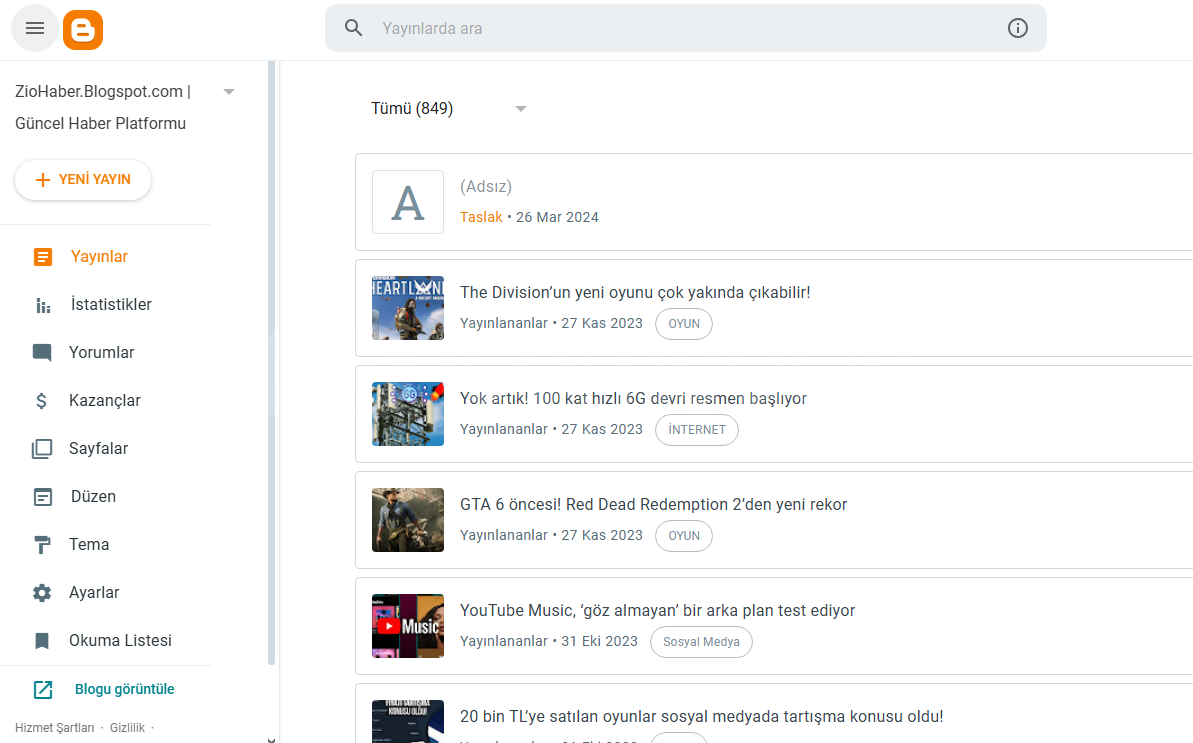1193x743 pixels.
Task: Expand the blog selector dropdown arrow
Action: pos(228,92)
